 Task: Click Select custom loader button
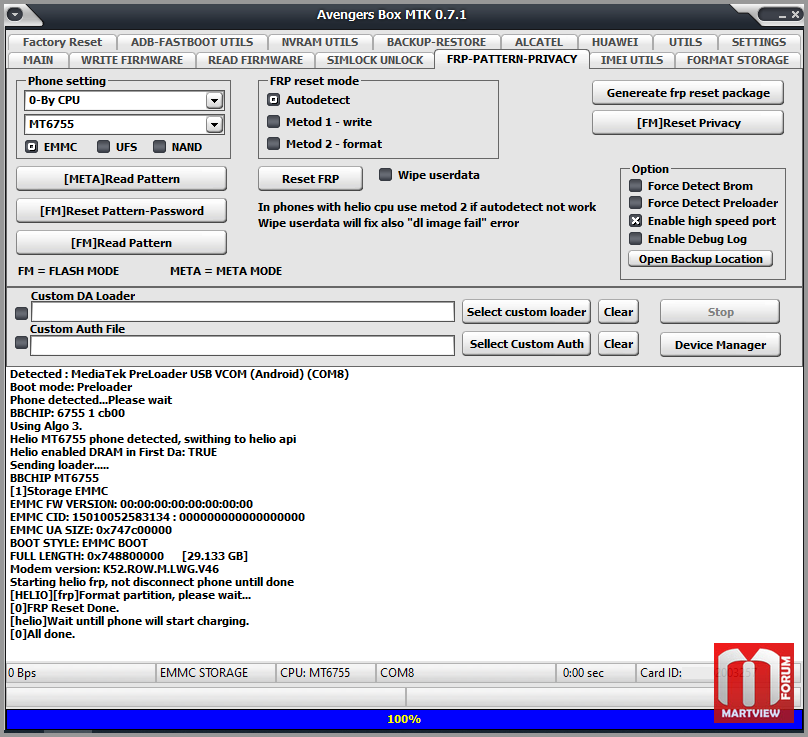[526, 312]
